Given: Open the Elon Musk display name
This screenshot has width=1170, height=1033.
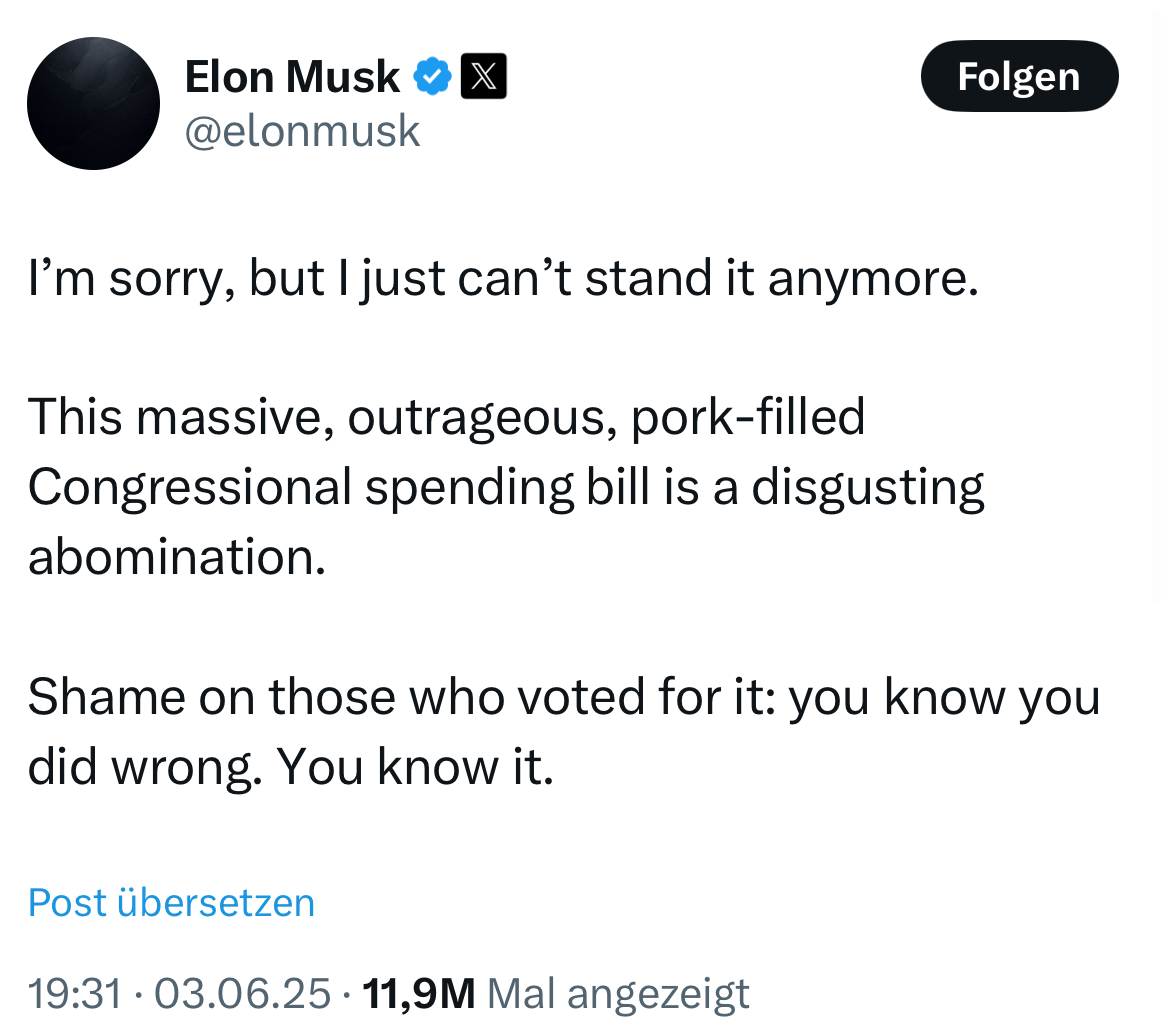Looking at the screenshot, I should pos(292,77).
